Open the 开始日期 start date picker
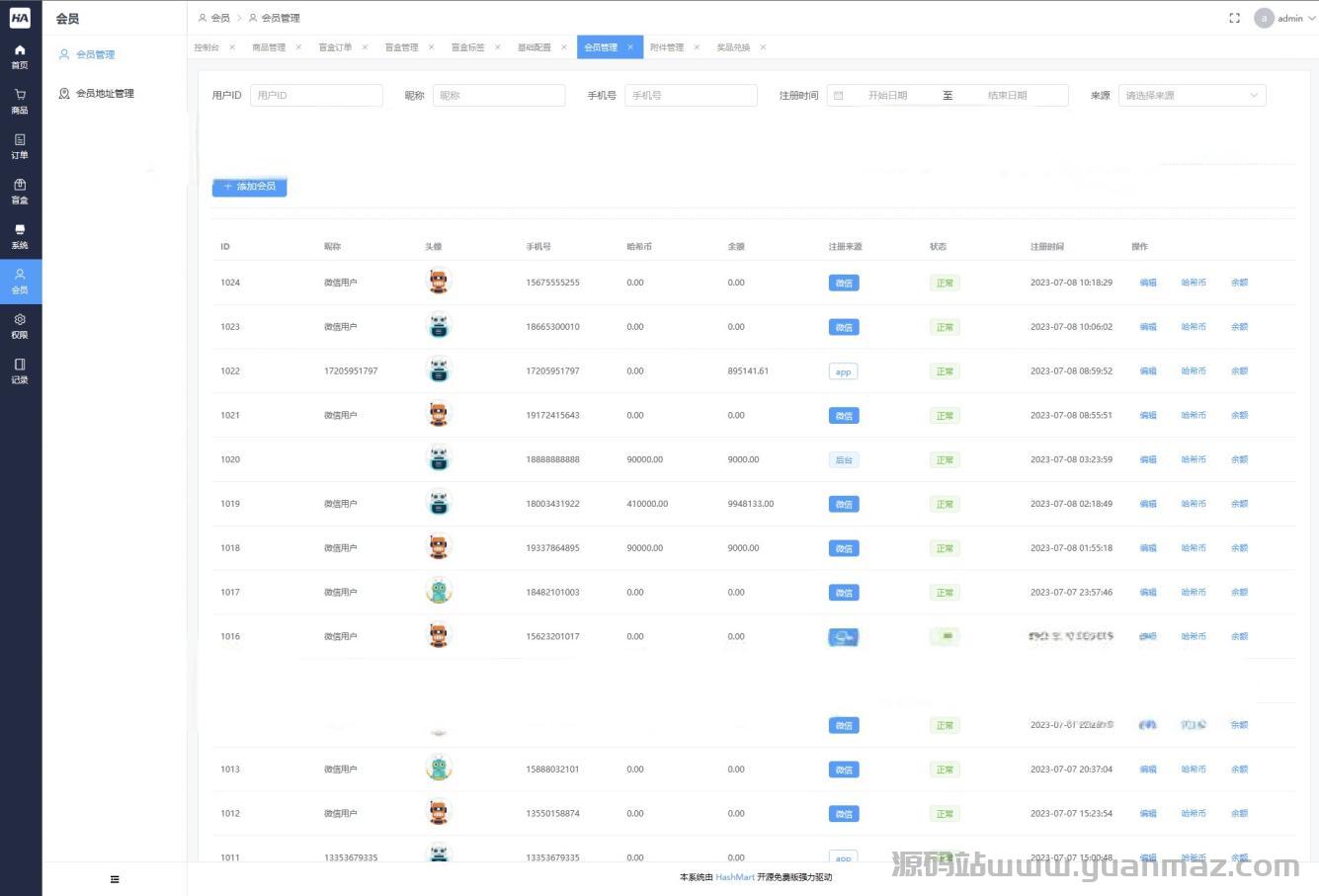 [886, 96]
